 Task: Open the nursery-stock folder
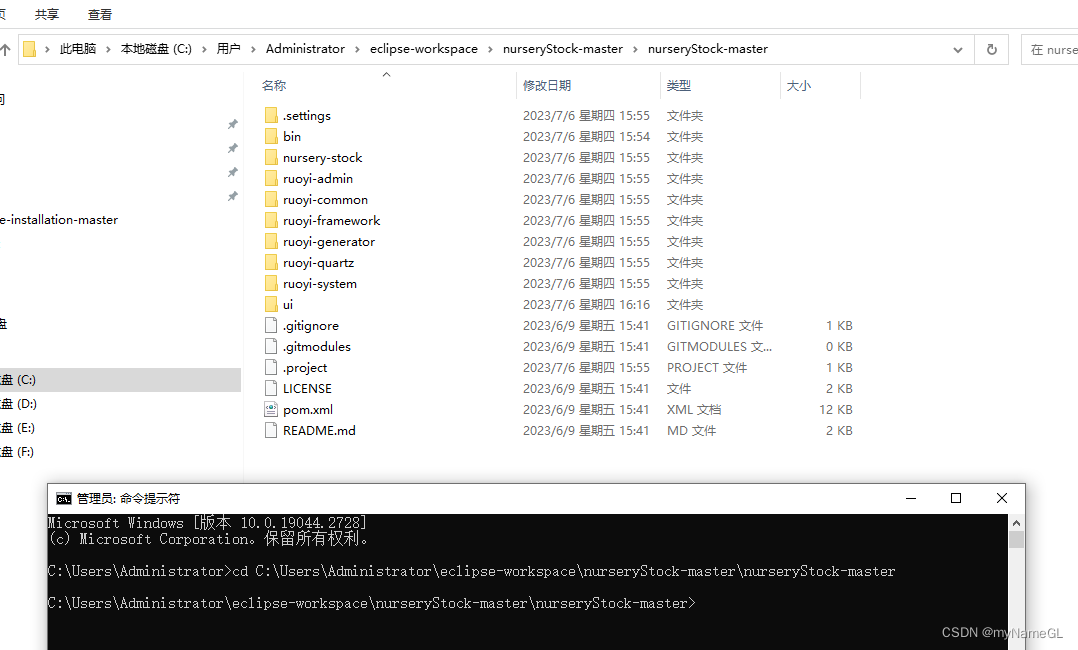(x=322, y=157)
